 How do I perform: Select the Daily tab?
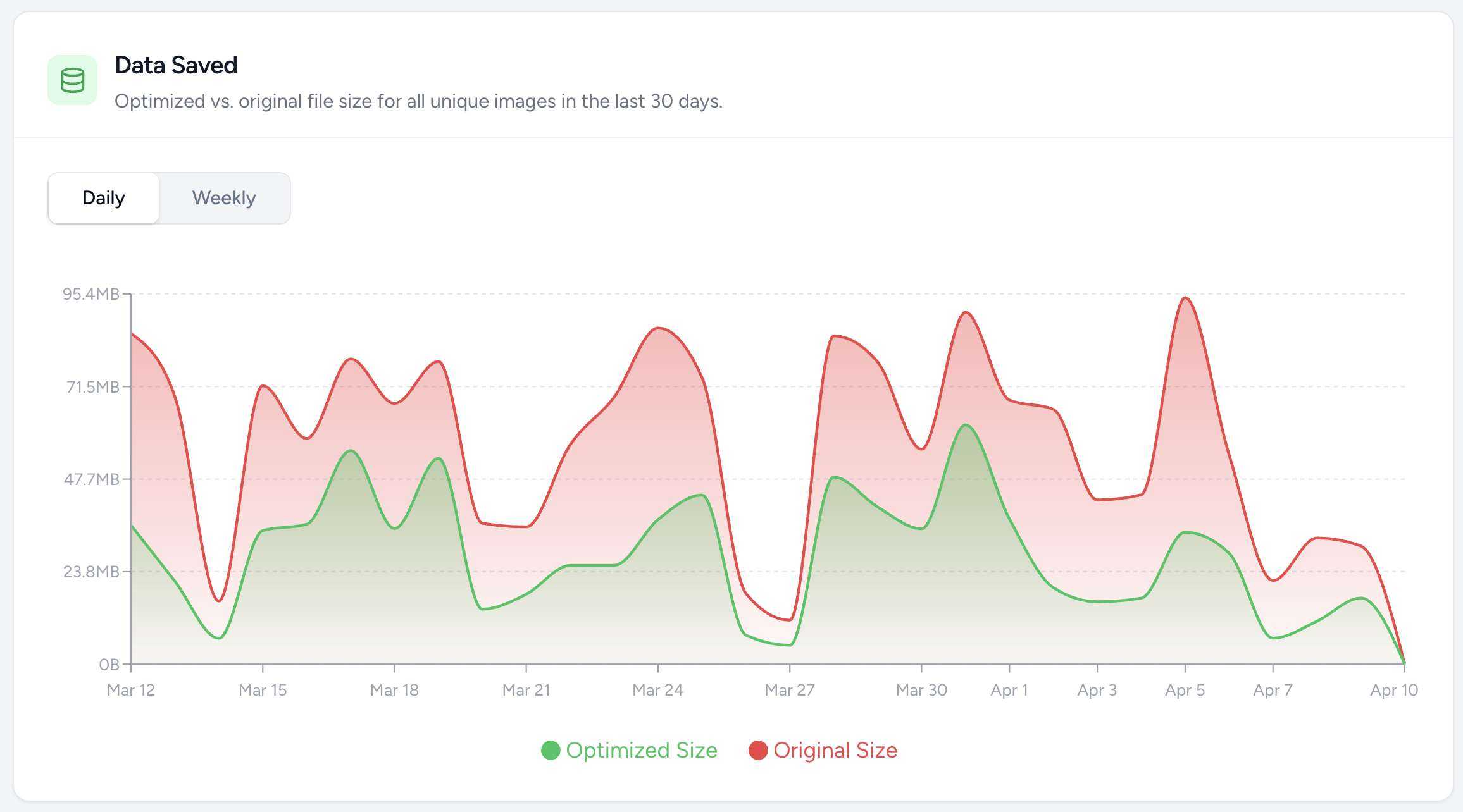click(104, 198)
